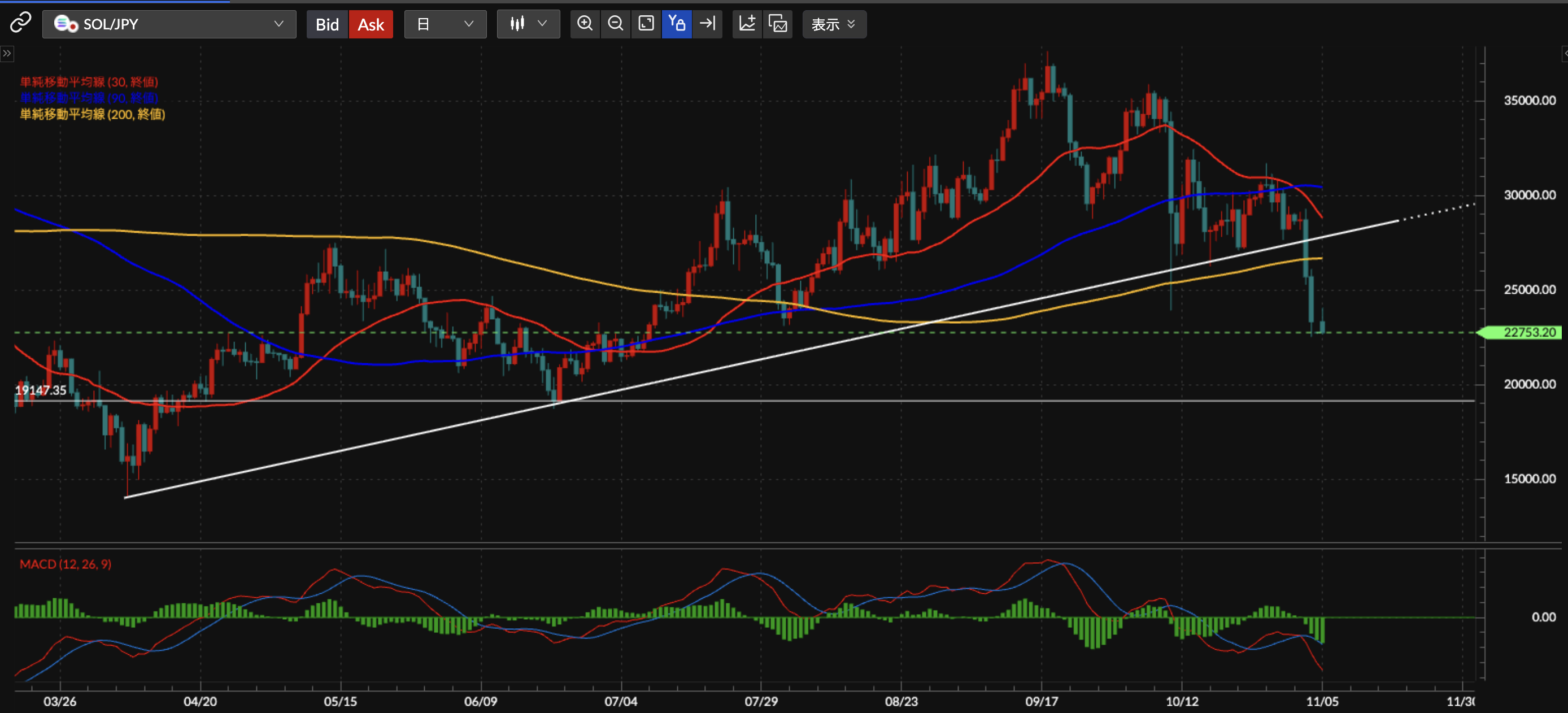Click the green 22753.20 current price tag
Image resolution: width=1568 pixels, height=713 pixels.
(1528, 332)
